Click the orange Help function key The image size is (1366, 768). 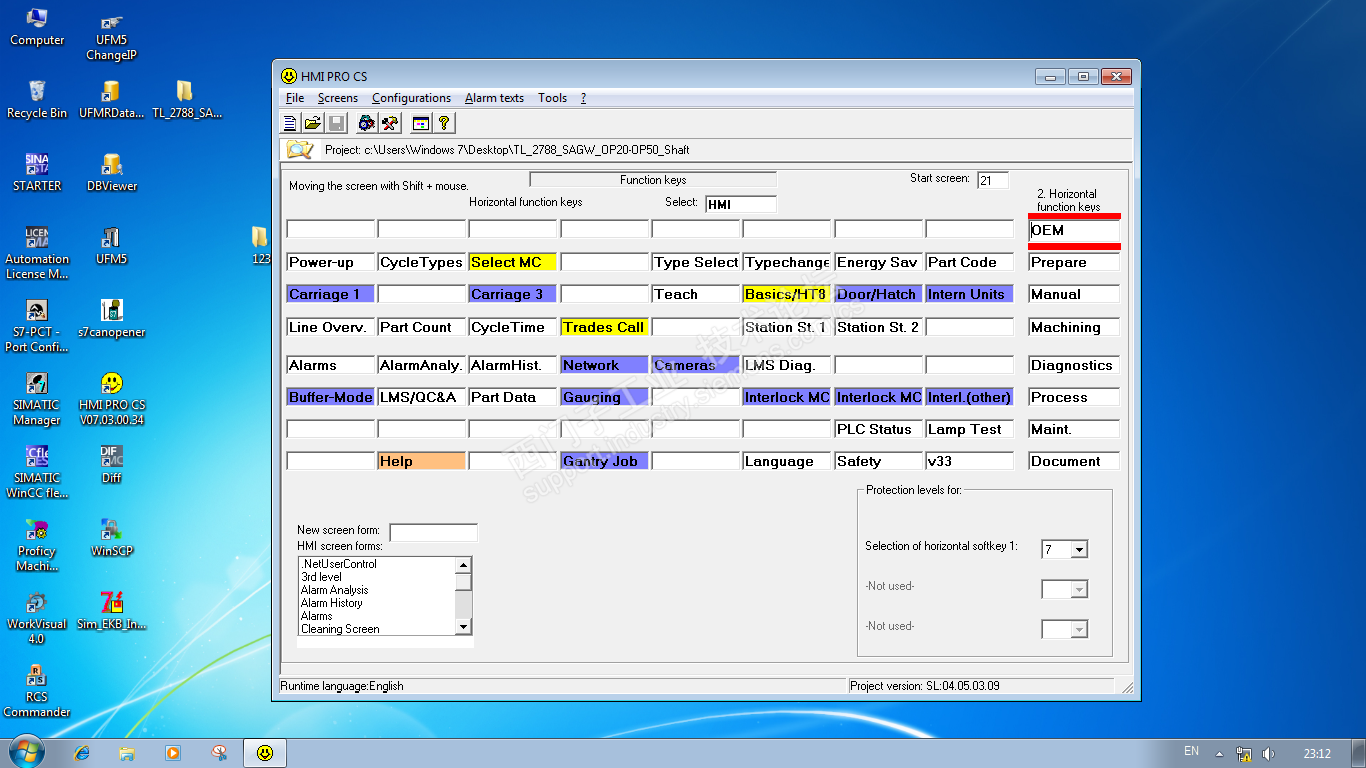[x=421, y=461]
